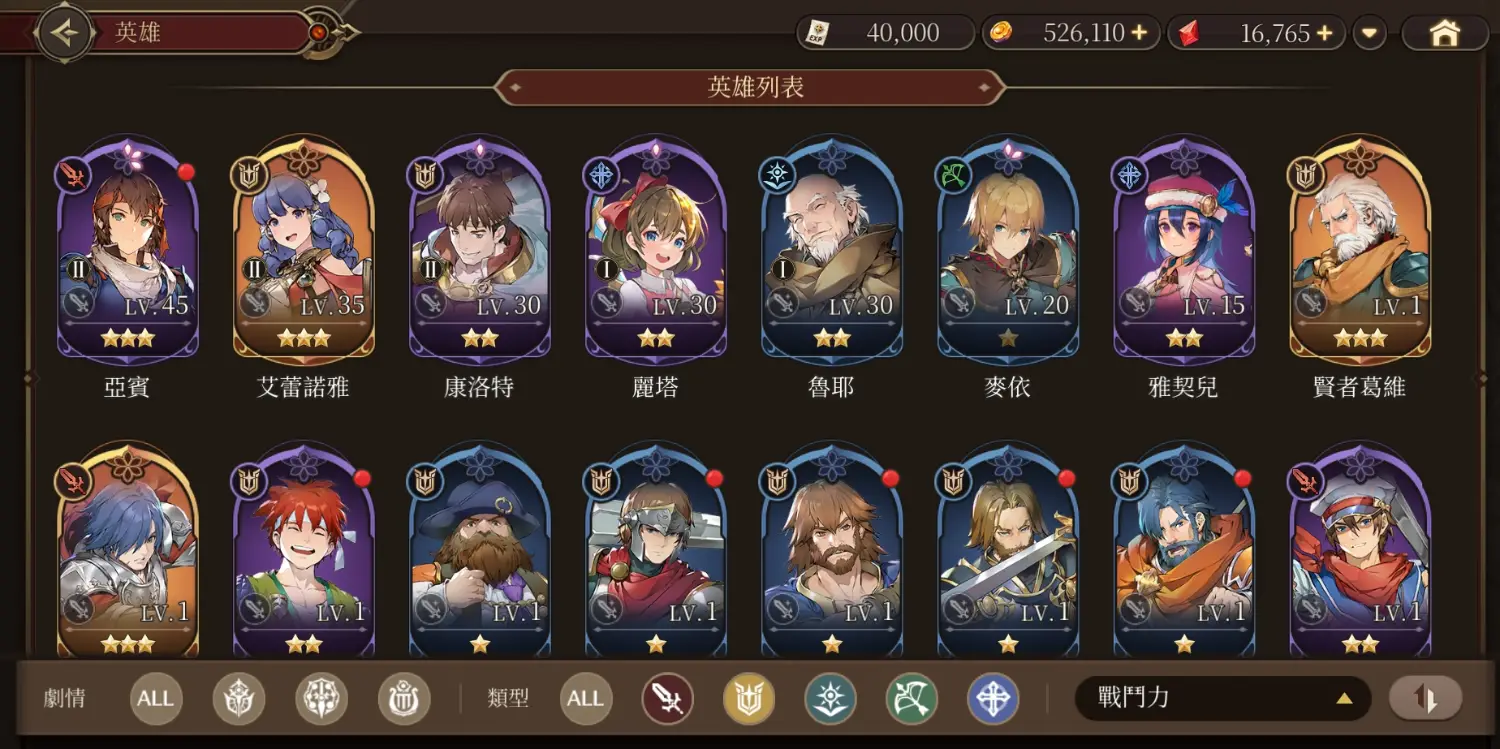Screen dimensions: 1500x749
Task: Open hero 亞賓 at level 45
Action: pyautogui.click(x=127, y=250)
